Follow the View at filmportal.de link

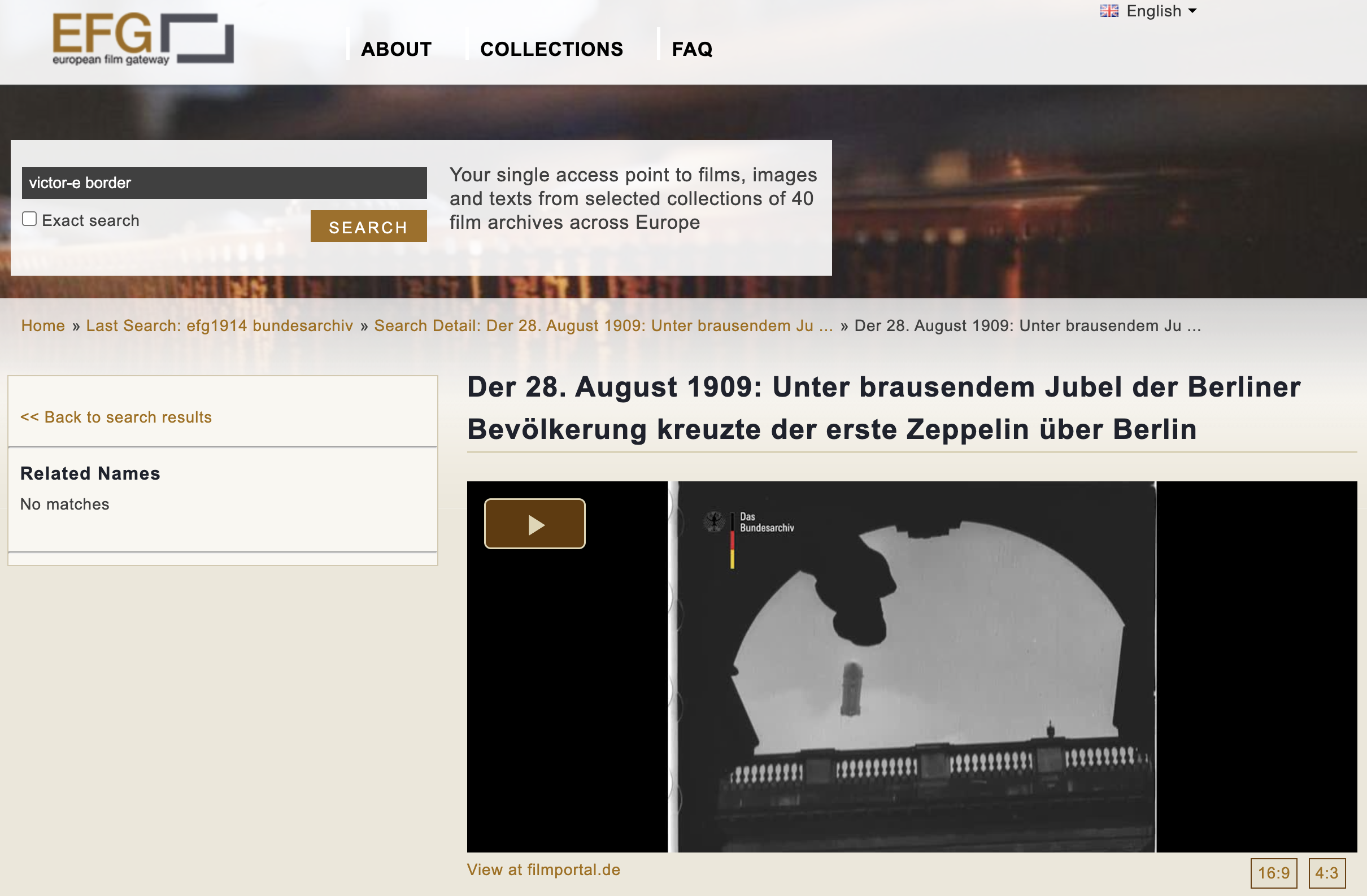click(x=543, y=869)
